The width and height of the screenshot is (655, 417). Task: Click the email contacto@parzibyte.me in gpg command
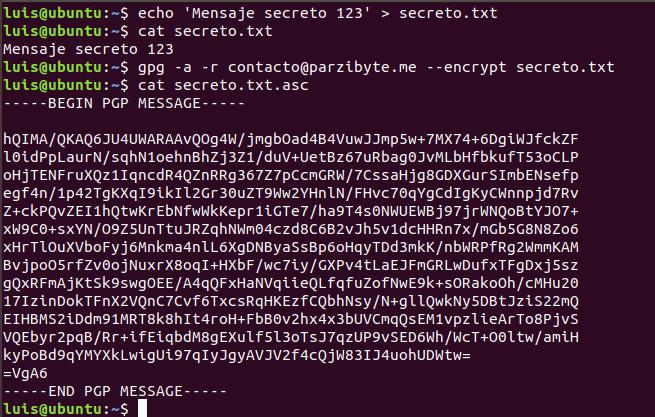point(322,67)
